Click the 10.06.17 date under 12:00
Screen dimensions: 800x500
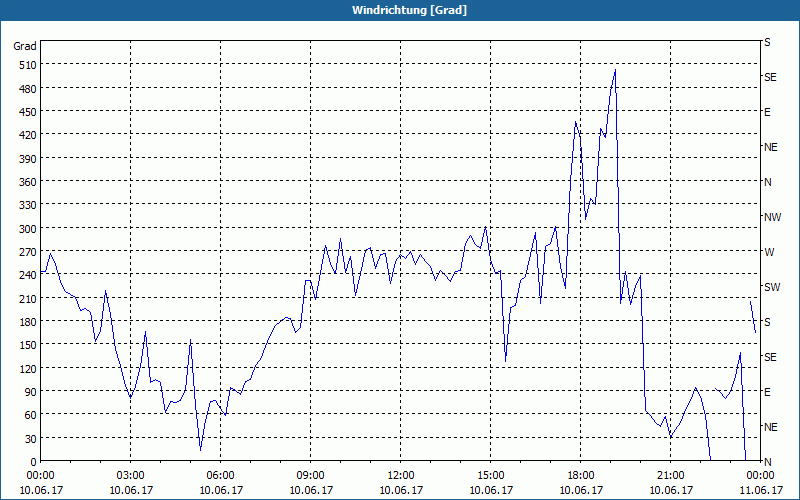coord(401,490)
